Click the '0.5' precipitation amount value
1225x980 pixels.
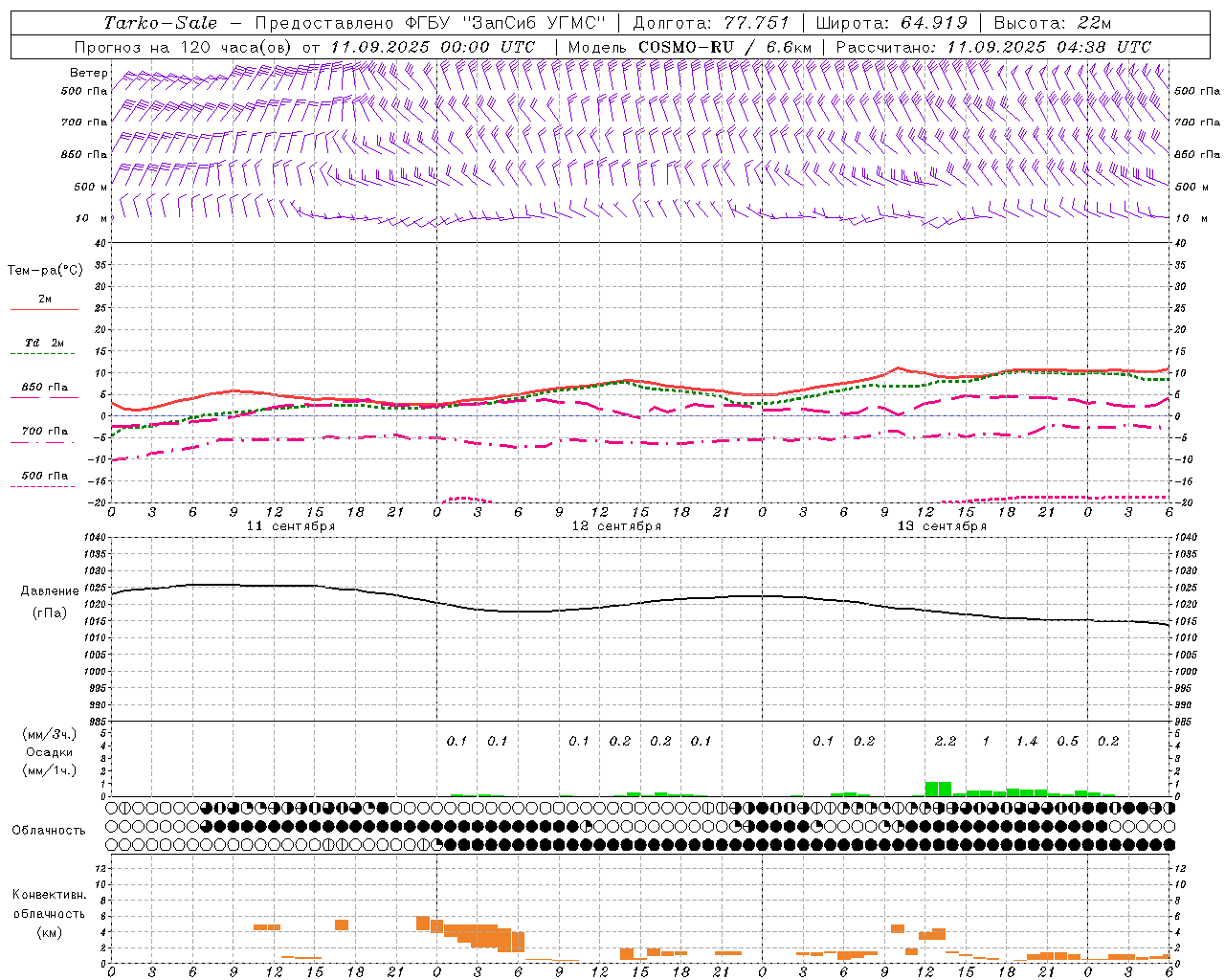[x=1067, y=742]
